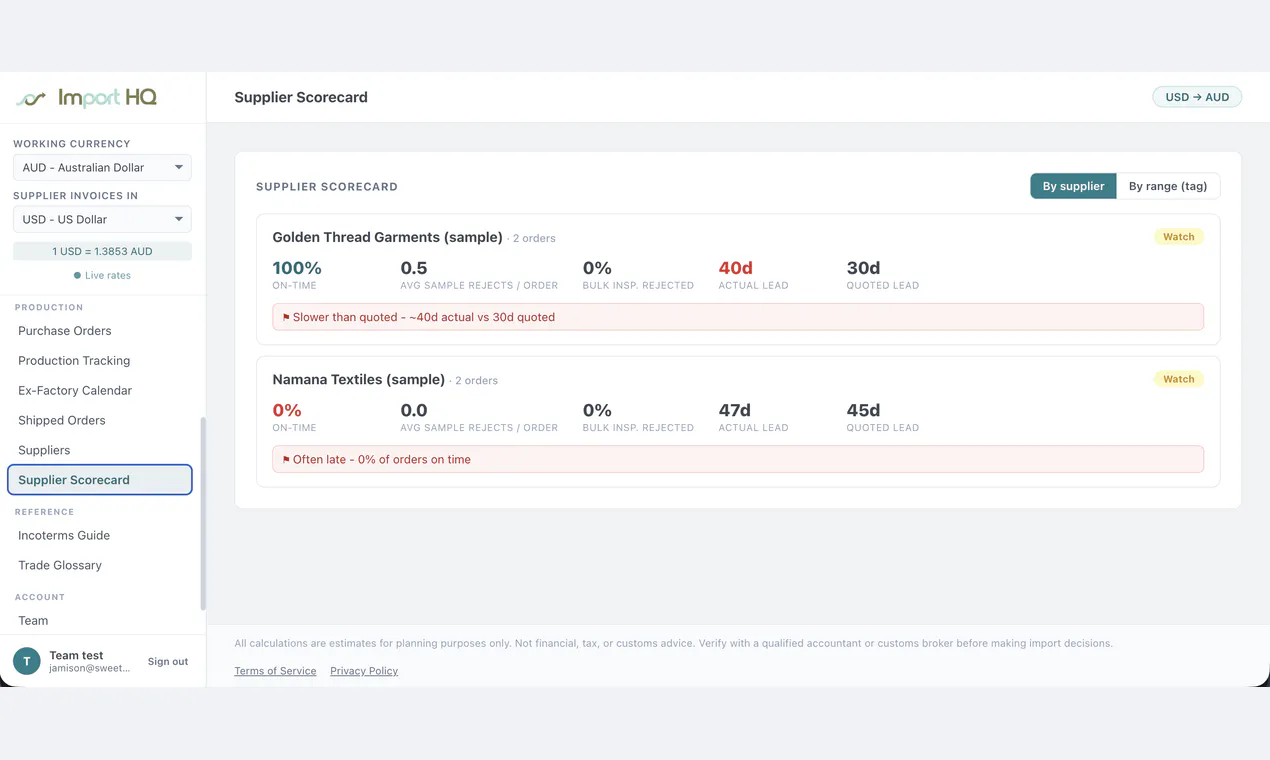Click the Import HQ logo icon

tap(31, 98)
